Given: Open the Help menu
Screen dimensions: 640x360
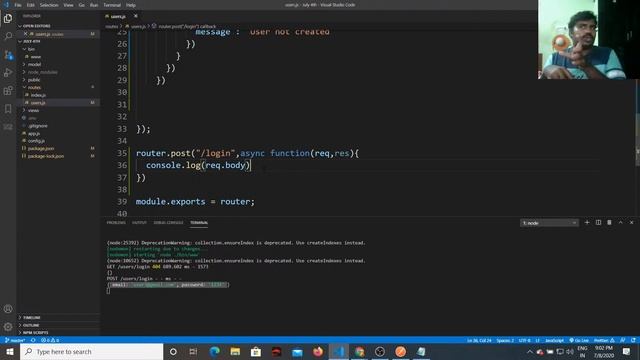Looking at the screenshot, I should (x=131, y=5).
